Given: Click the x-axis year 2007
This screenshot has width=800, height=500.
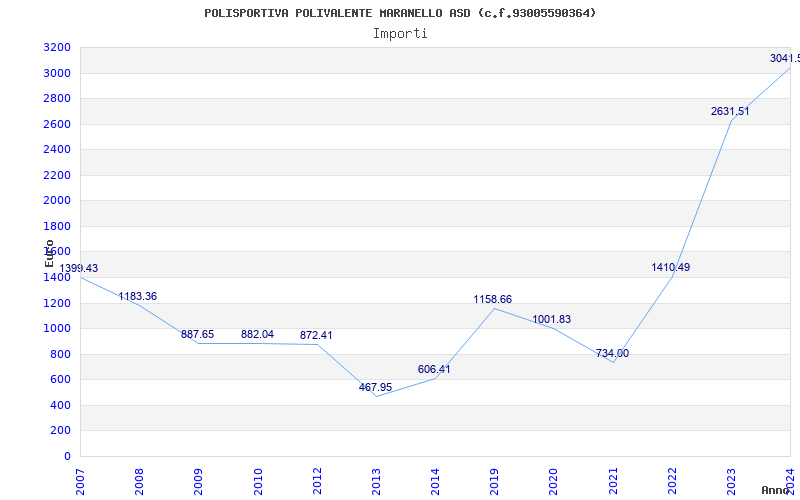Looking at the screenshot, I should pyautogui.click(x=80, y=481).
